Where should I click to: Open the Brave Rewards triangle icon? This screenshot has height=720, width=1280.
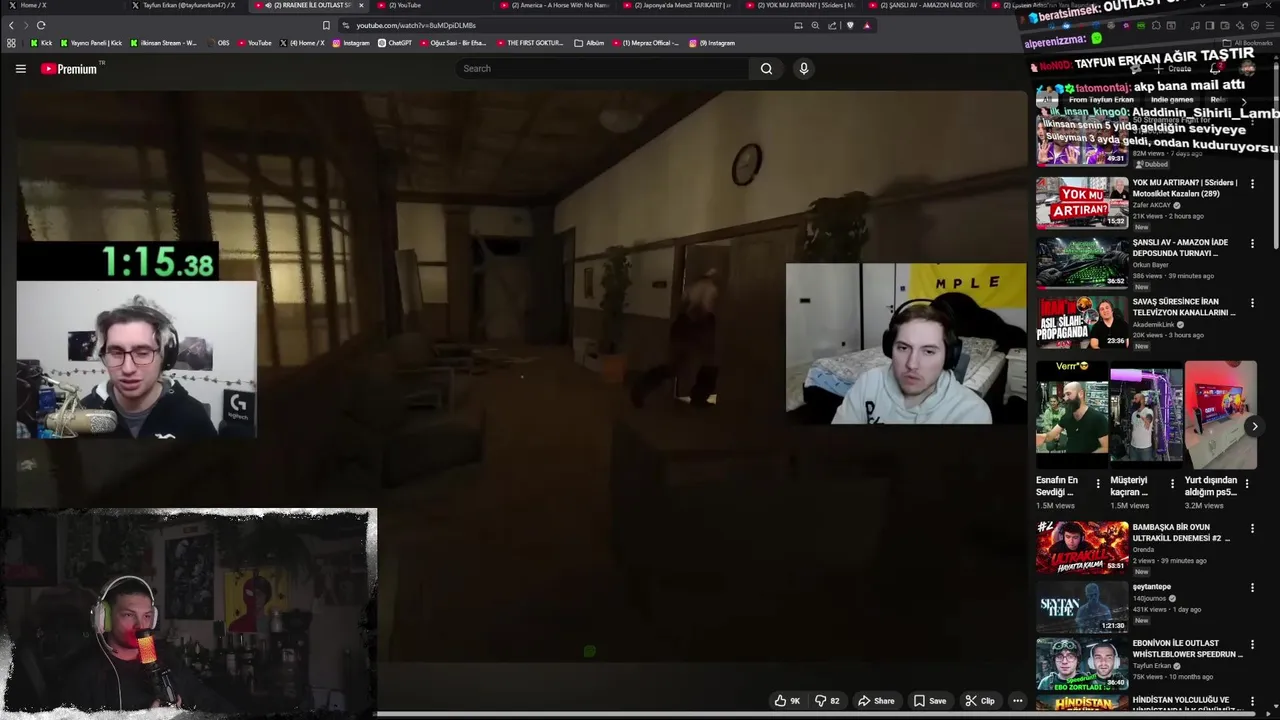tap(867, 25)
